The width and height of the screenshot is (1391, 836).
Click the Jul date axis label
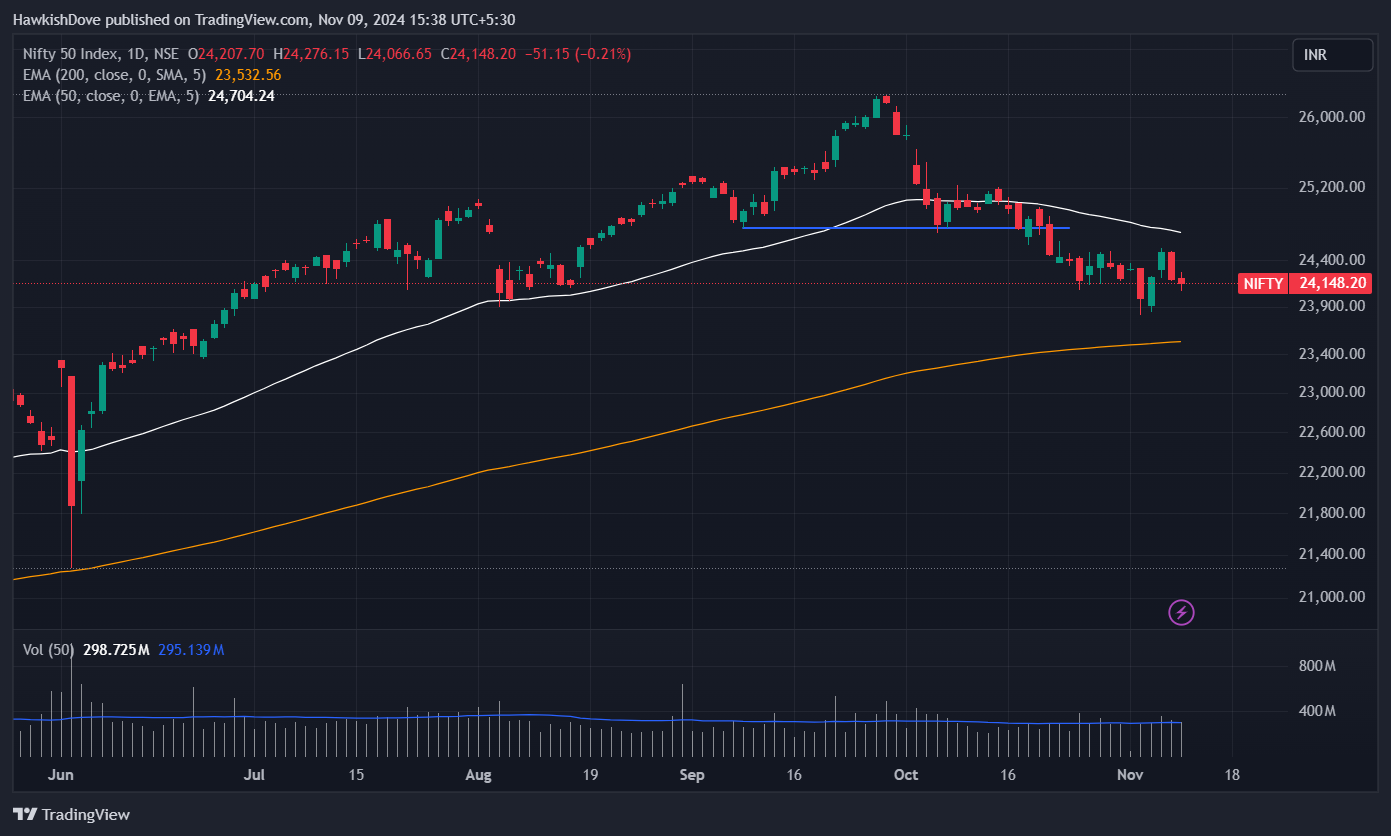[x=254, y=775]
